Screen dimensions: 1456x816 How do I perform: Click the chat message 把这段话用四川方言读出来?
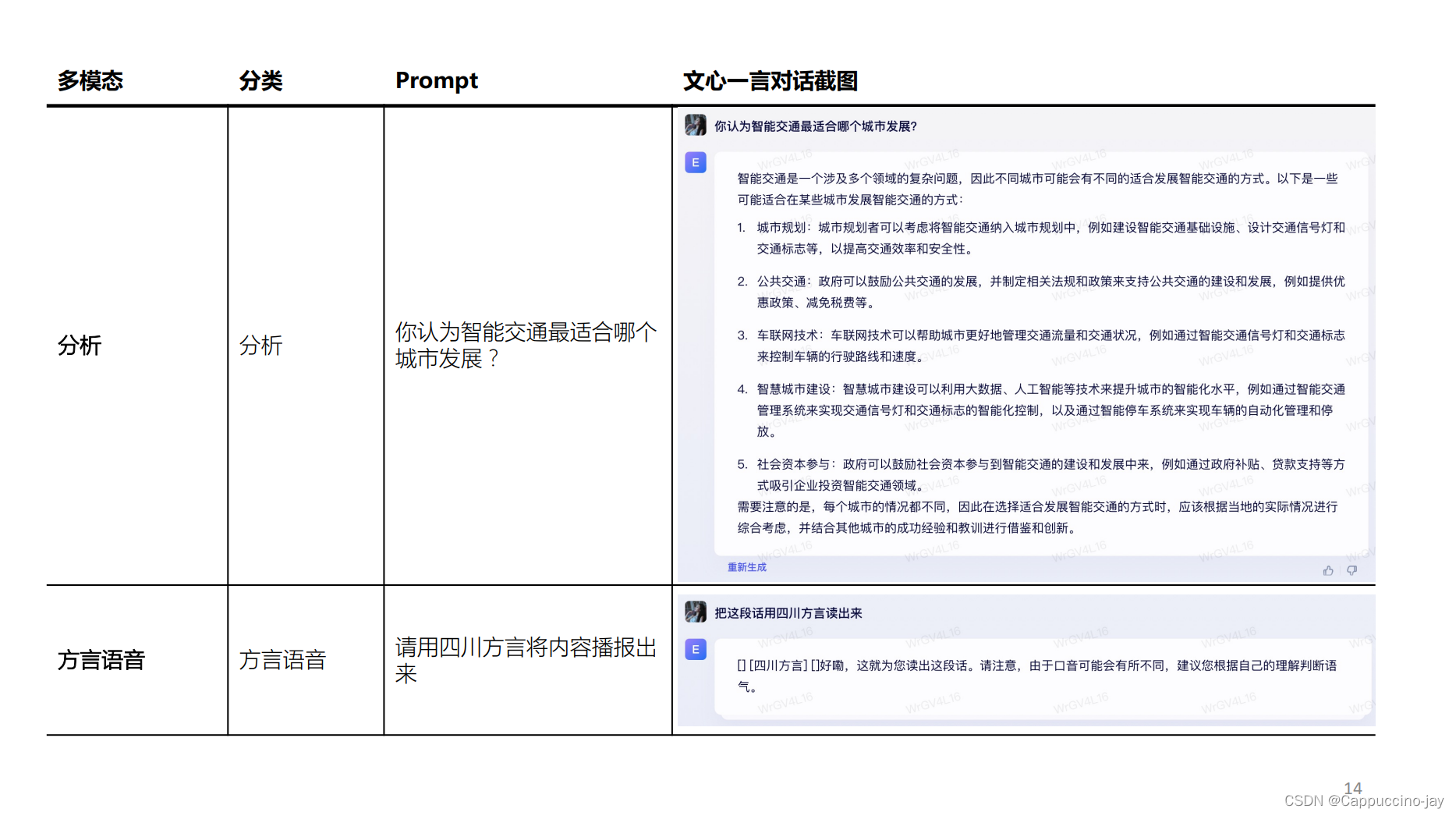(788, 612)
